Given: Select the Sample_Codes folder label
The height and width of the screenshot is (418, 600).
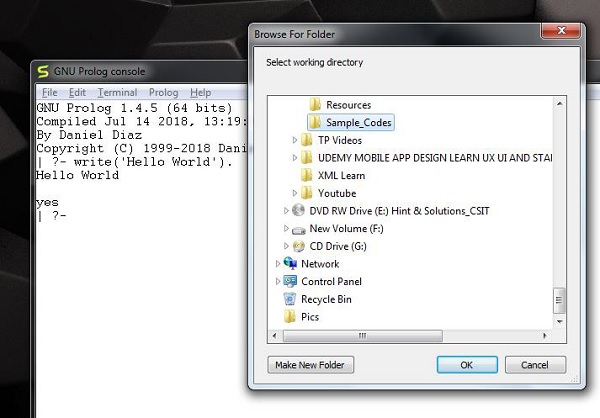Looking at the screenshot, I should coord(359,122).
